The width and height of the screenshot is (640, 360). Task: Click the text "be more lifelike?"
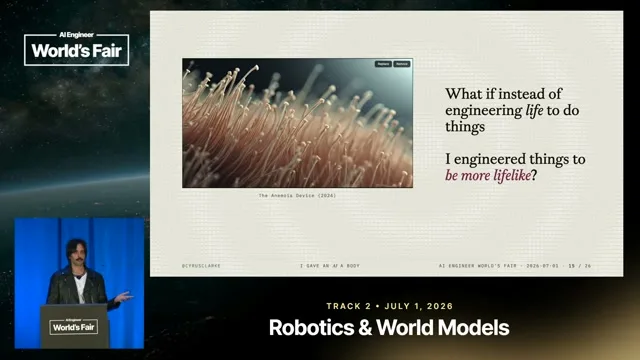pos(491,176)
